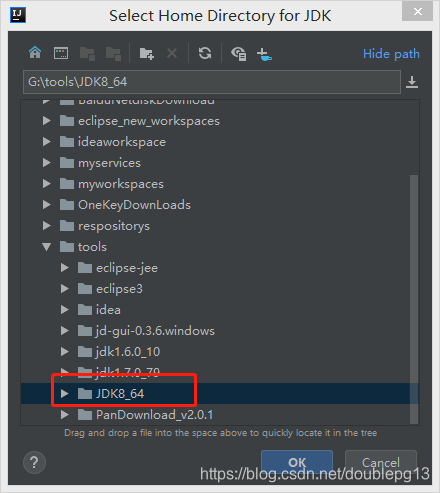Select the myworkspaces folder name
Viewport: 440px width, 493px height.
click(121, 184)
